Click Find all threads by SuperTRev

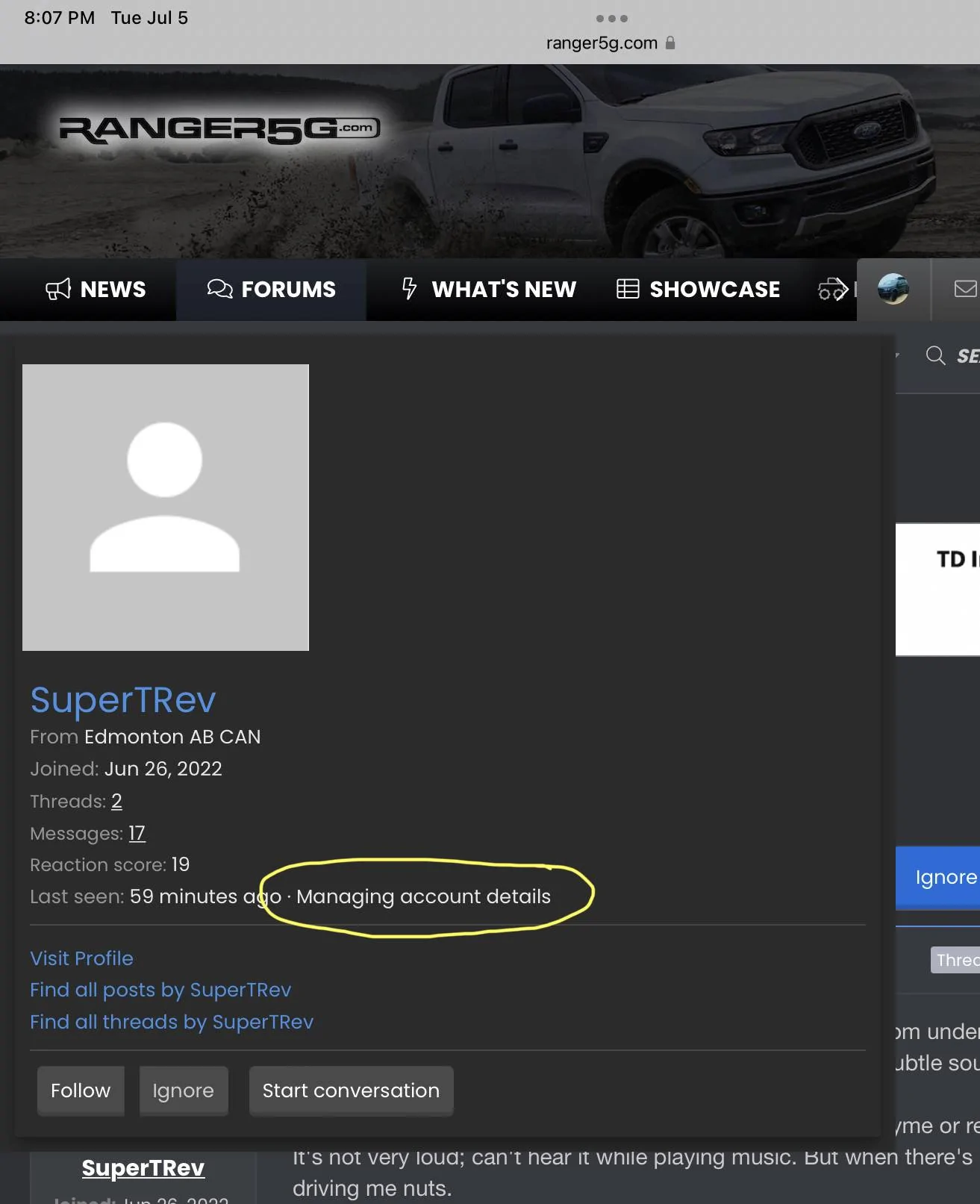pyautogui.click(x=172, y=1022)
